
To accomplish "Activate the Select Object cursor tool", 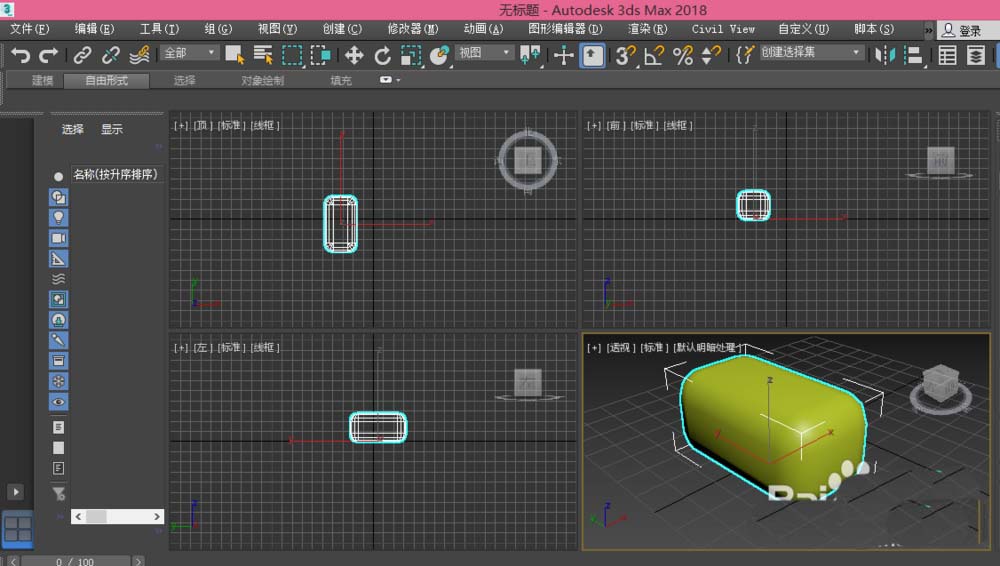I will point(235,56).
